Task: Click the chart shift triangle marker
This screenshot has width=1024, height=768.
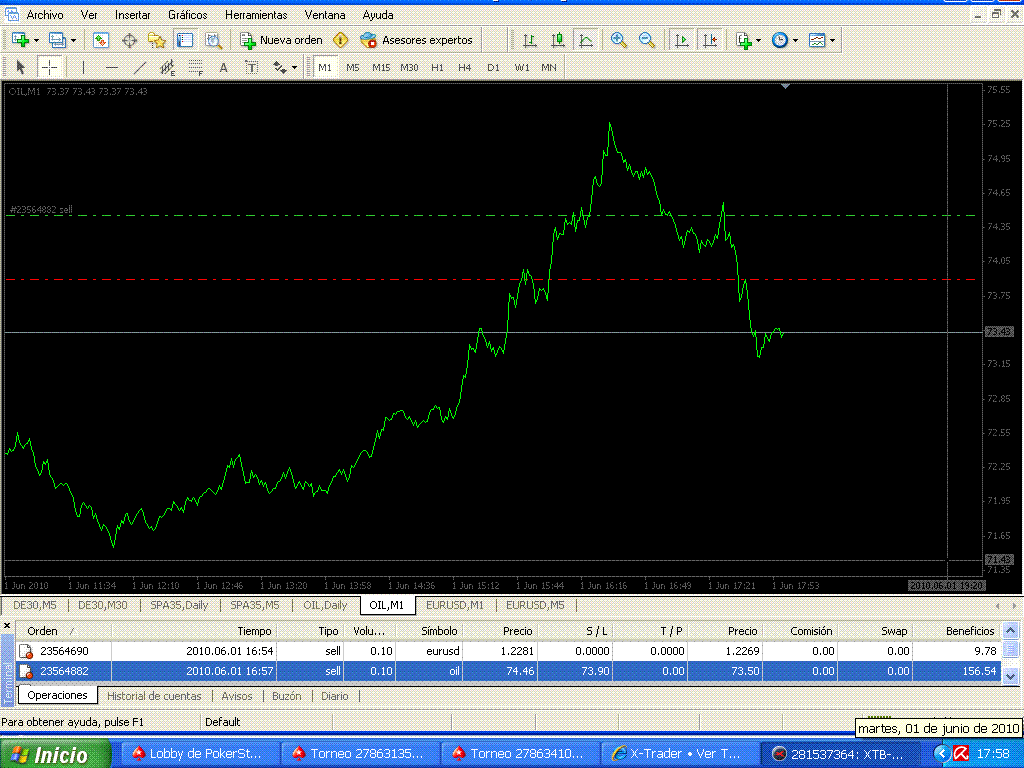Action: coord(786,86)
